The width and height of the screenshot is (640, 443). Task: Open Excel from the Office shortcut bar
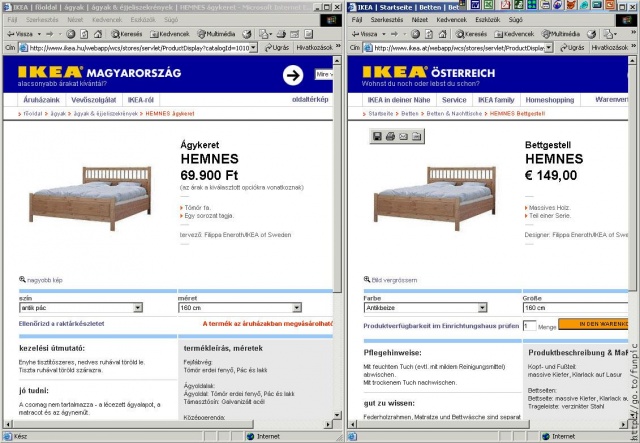click(x=488, y=4)
